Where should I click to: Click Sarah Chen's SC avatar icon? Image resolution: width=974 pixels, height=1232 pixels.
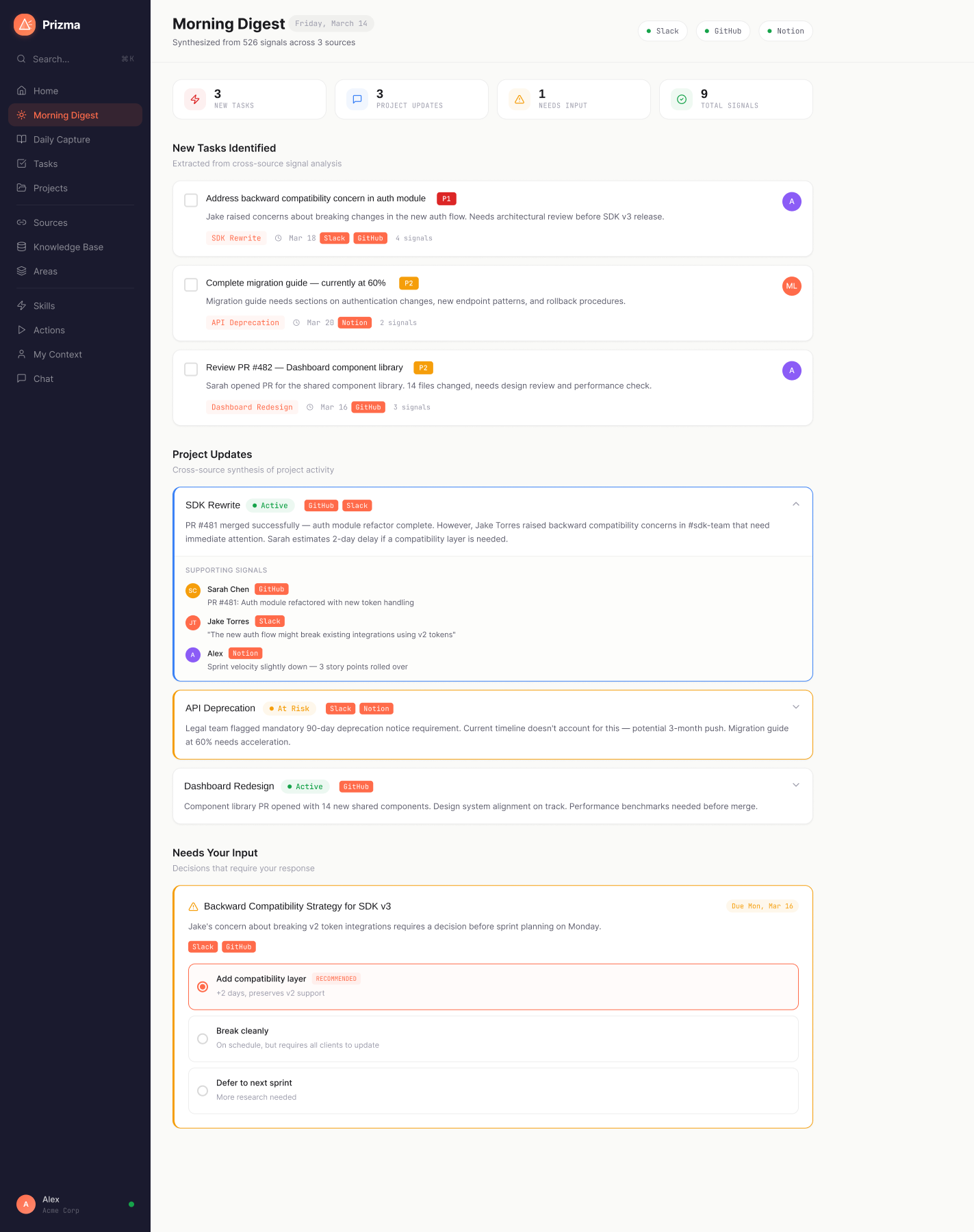pyautogui.click(x=193, y=590)
